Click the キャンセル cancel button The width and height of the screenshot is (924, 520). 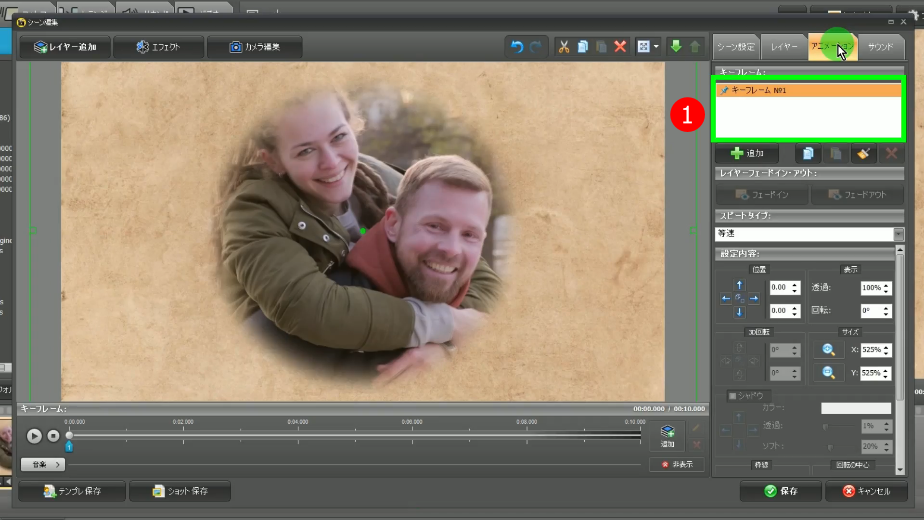coord(866,491)
